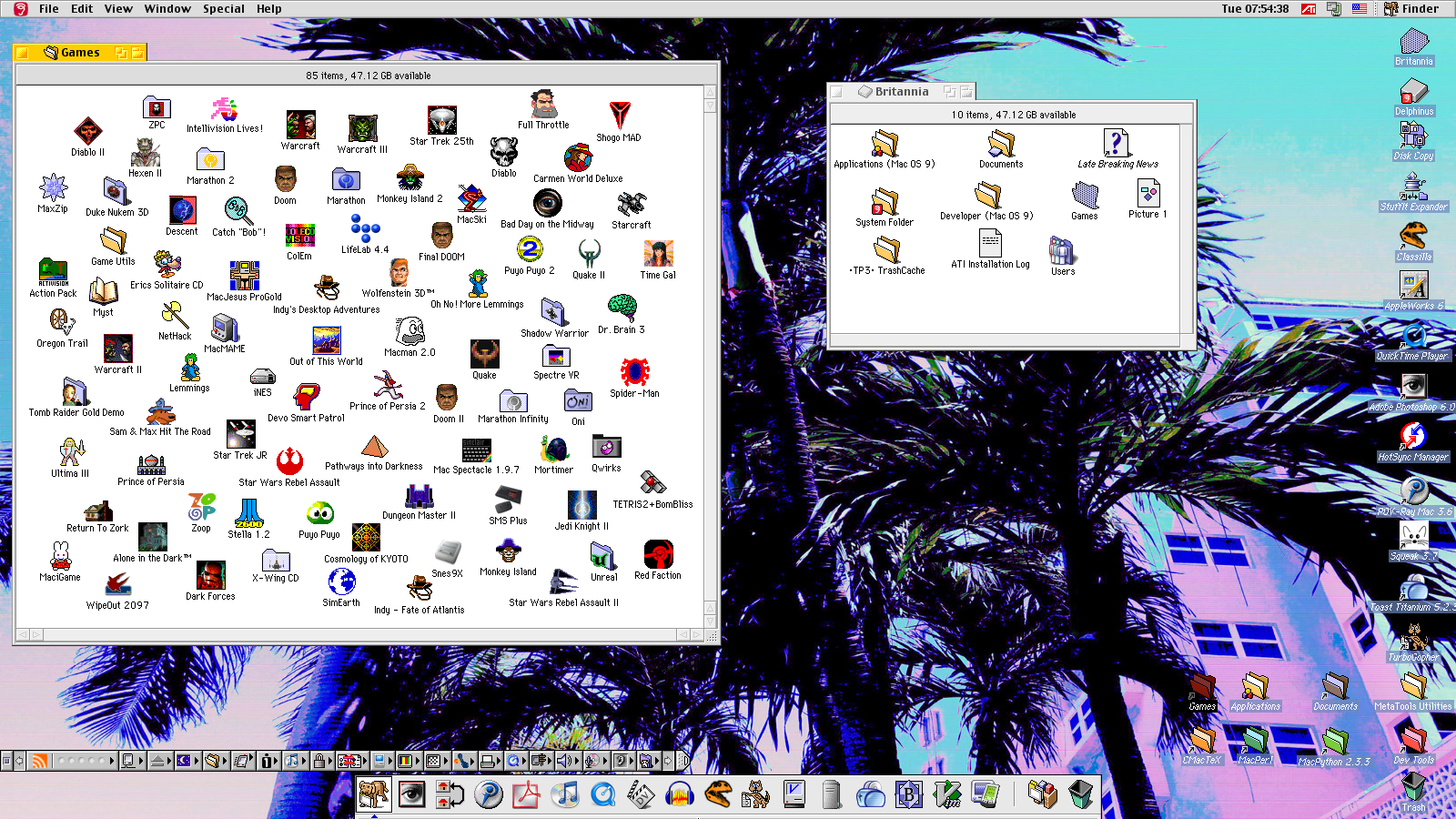1456x819 pixels.
Task: Click the Starcraft game icon
Action: point(632,204)
